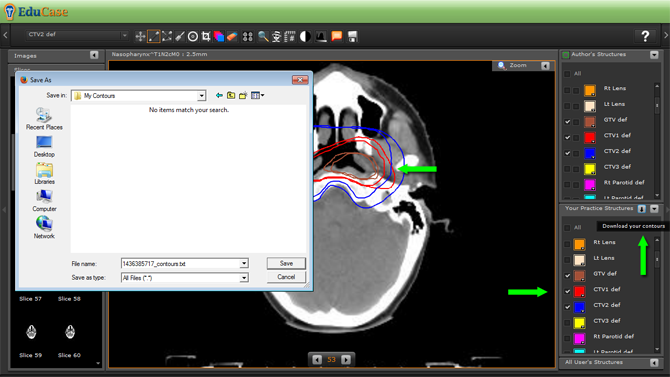670x377 pixels.
Task: Click the red CTV1 def color swatch
Action: (x=590, y=138)
